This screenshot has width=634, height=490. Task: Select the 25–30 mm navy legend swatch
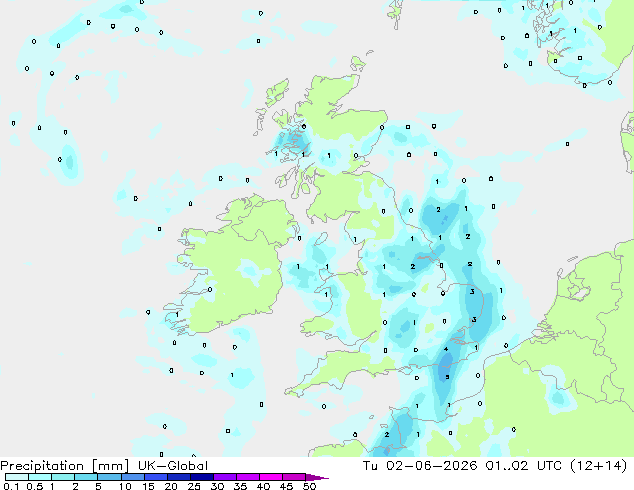click(x=202, y=477)
